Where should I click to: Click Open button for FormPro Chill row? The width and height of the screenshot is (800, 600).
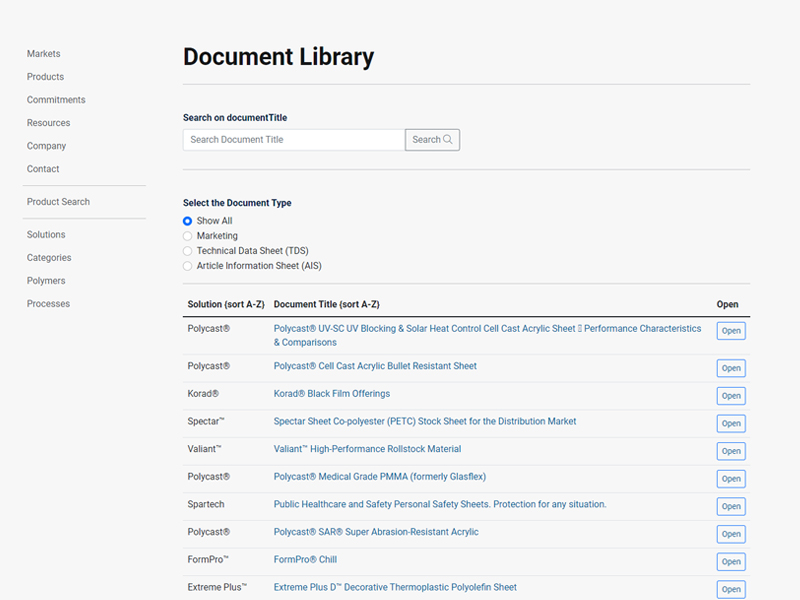coord(731,561)
